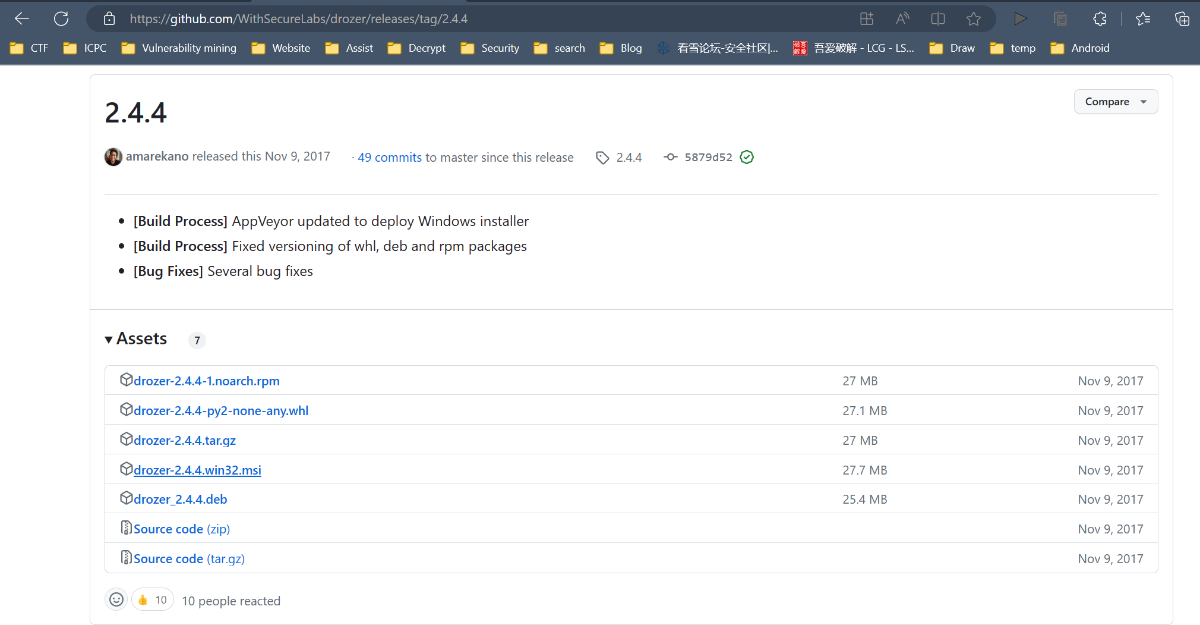
Task: Download Source code (zip)
Action: [x=182, y=529]
